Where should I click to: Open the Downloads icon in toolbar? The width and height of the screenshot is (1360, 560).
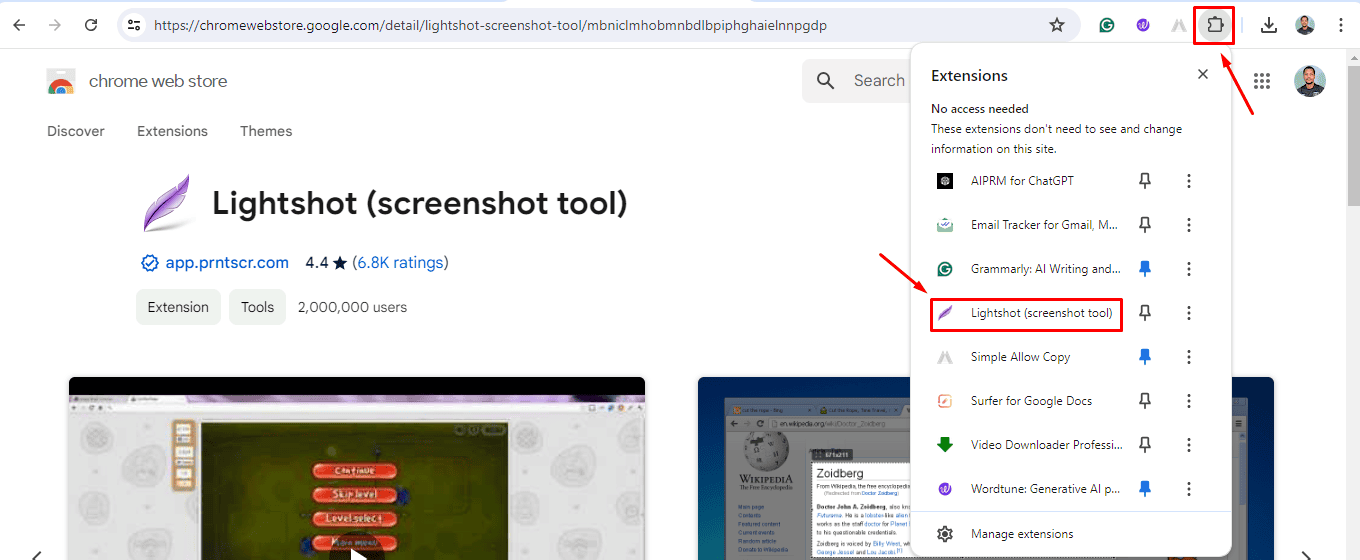coord(1269,25)
